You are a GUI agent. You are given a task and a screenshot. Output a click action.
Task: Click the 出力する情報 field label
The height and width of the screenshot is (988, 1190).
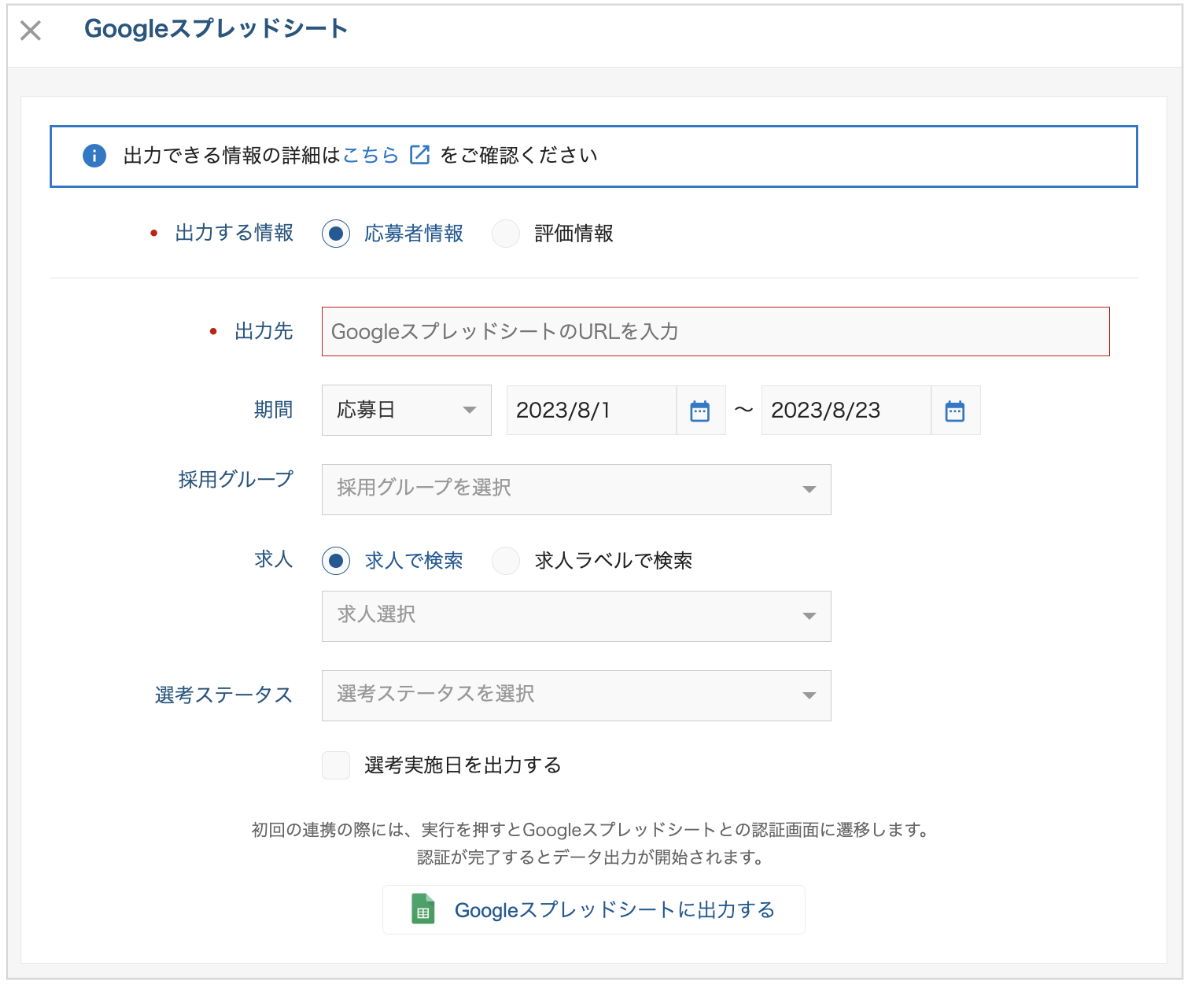click(234, 233)
